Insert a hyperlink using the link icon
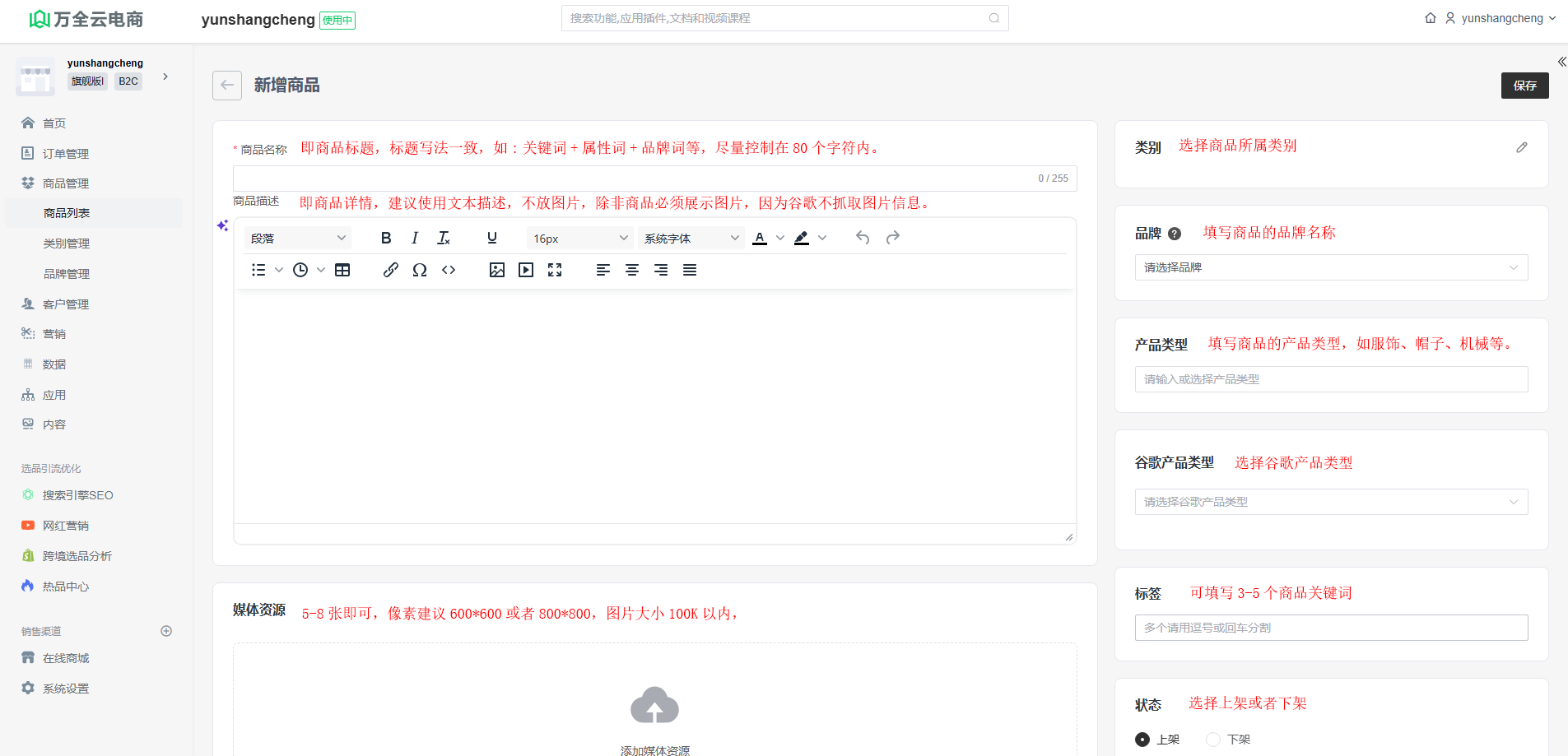Viewport: 1568px width, 756px height. [x=391, y=270]
